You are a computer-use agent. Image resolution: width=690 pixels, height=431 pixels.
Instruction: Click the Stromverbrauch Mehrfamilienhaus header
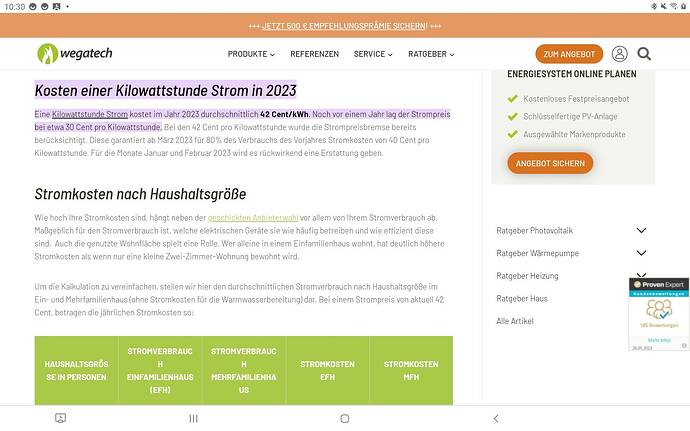[x=244, y=371]
